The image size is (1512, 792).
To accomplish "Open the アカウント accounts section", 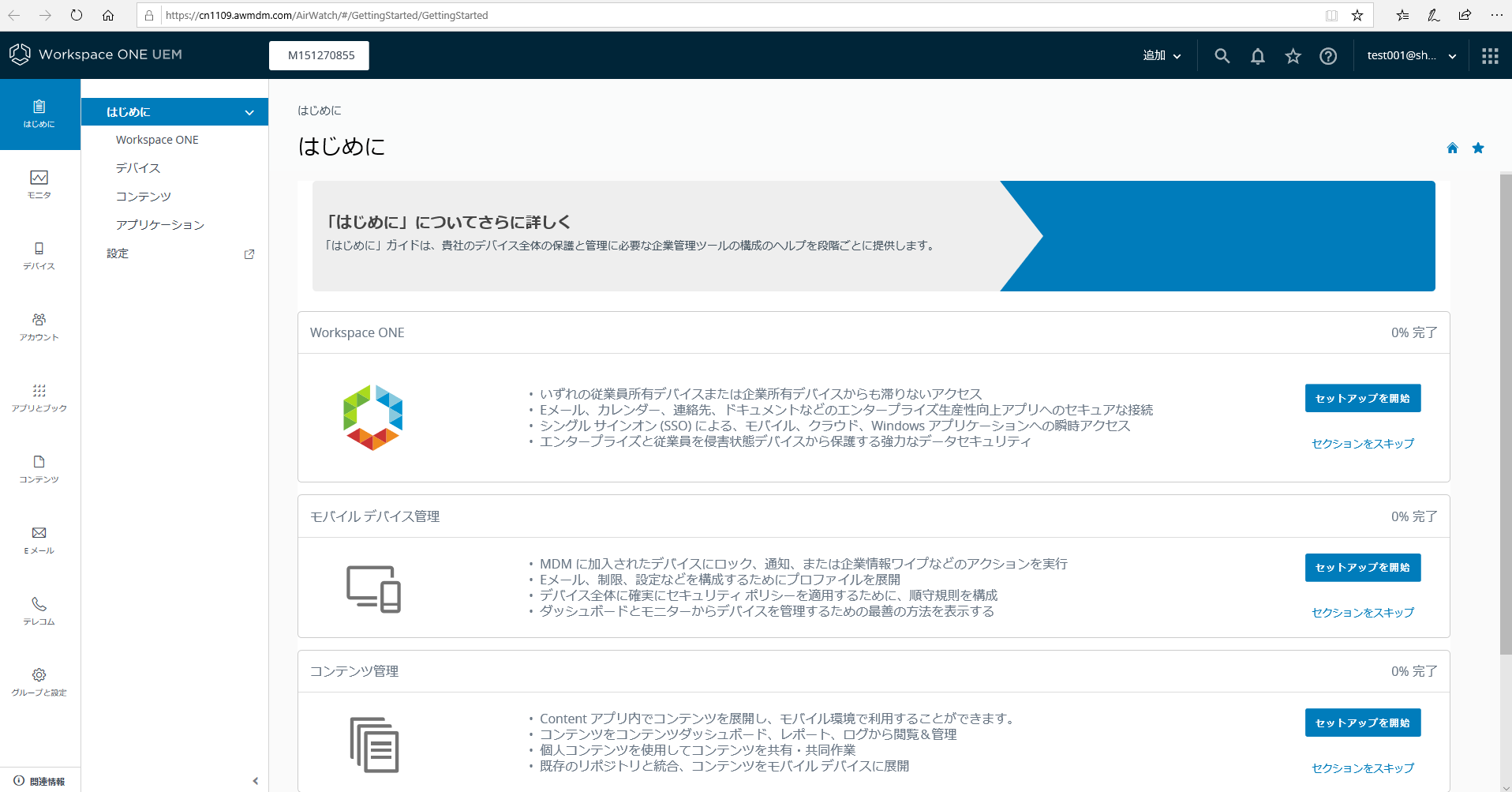I will pyautogui.click(x=39, y=327).
